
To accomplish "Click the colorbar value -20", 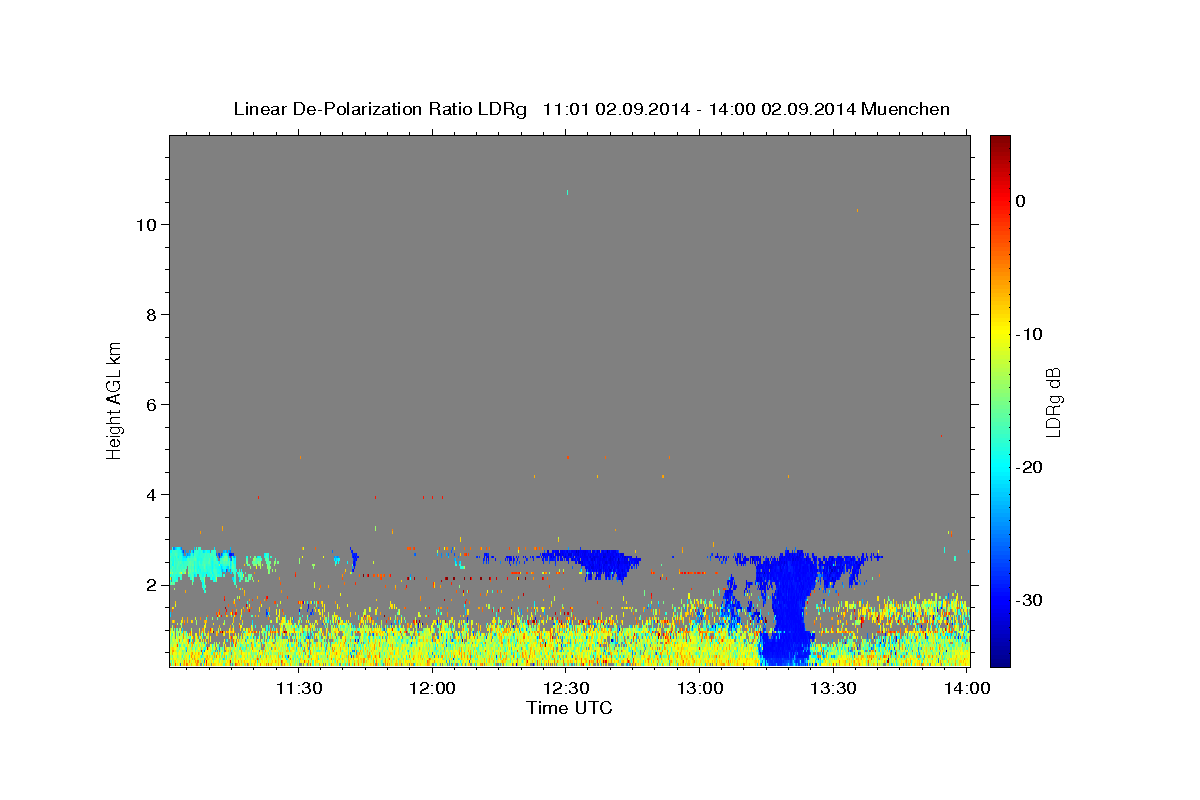I will (1028, 467).
